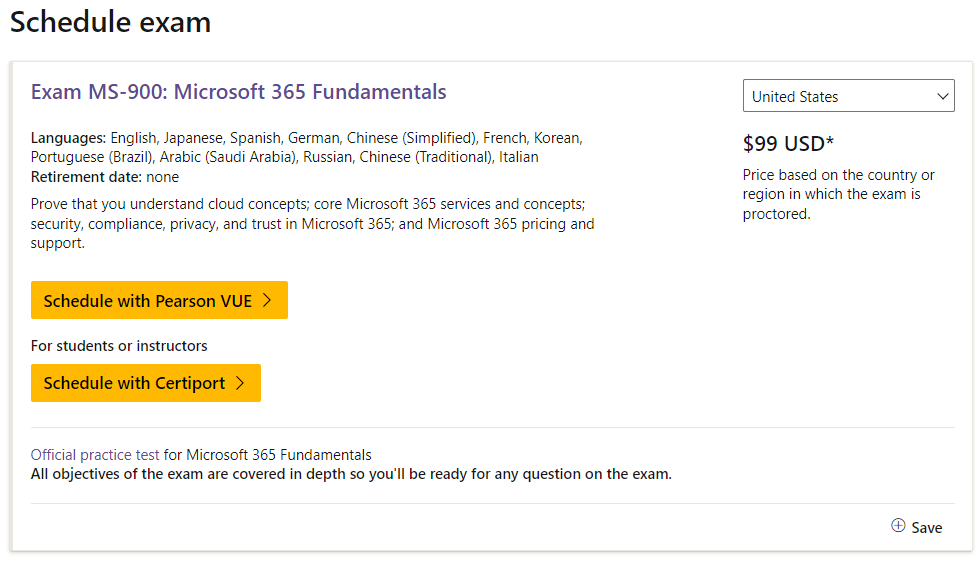Click the Save label text
Viewport: 978px width, 563px height.
(x=927, y=528)
